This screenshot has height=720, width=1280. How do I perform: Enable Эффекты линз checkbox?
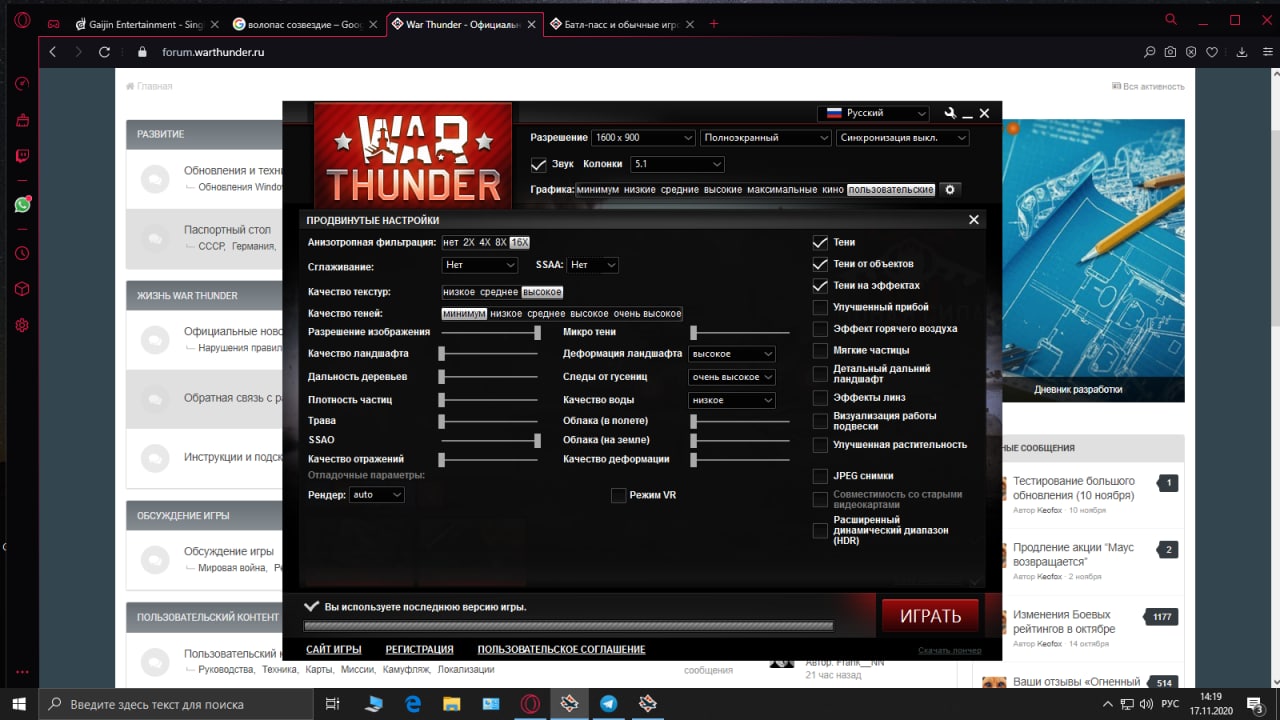tap(820, 398)
